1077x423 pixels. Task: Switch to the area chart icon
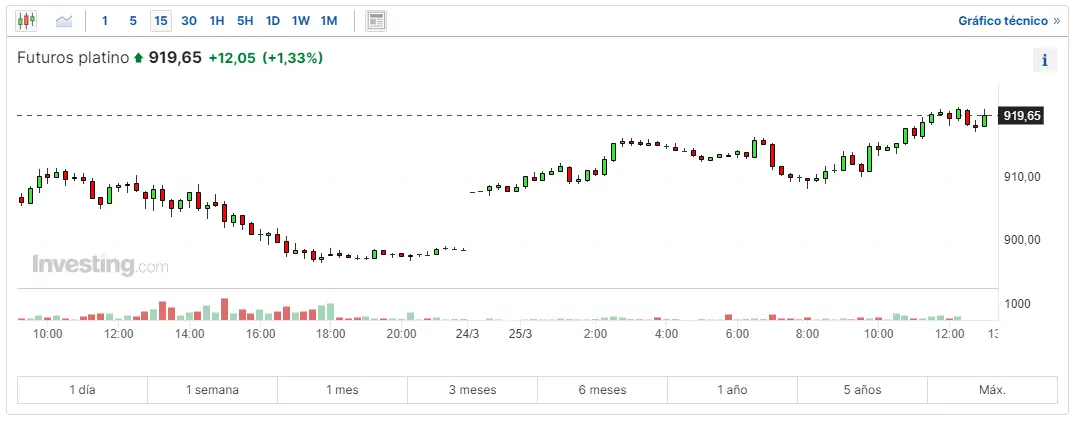tap(64, 20)
